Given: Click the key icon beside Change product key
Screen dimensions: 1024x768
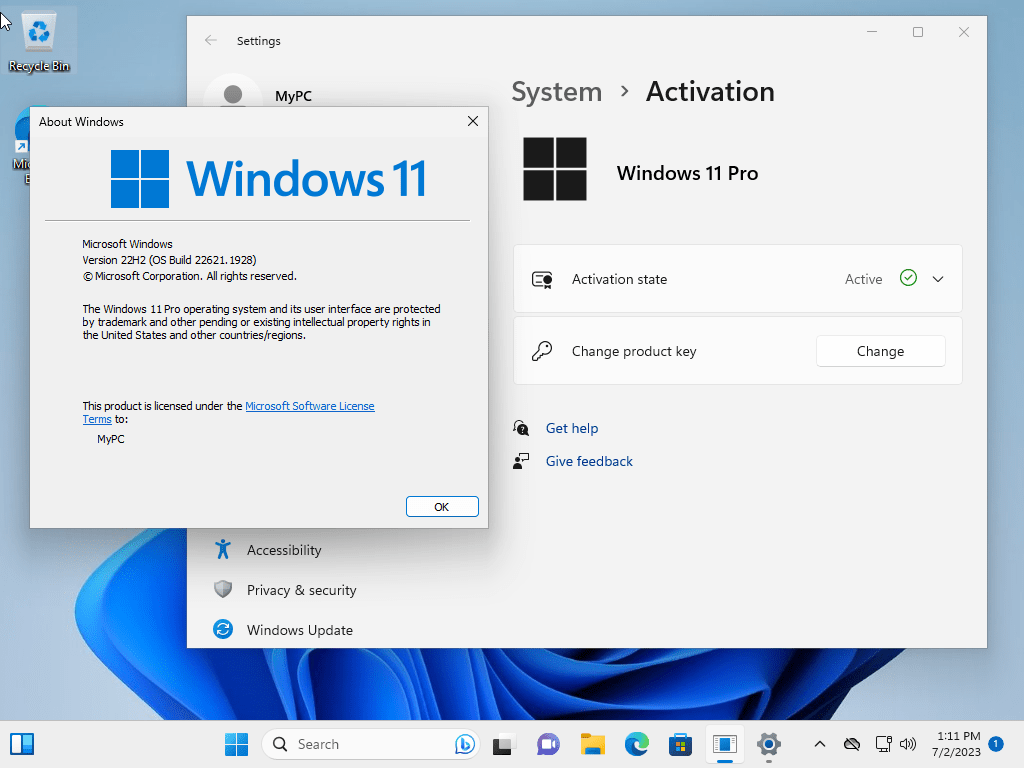Looking at the screenshot, I should (x=542, y=351).
